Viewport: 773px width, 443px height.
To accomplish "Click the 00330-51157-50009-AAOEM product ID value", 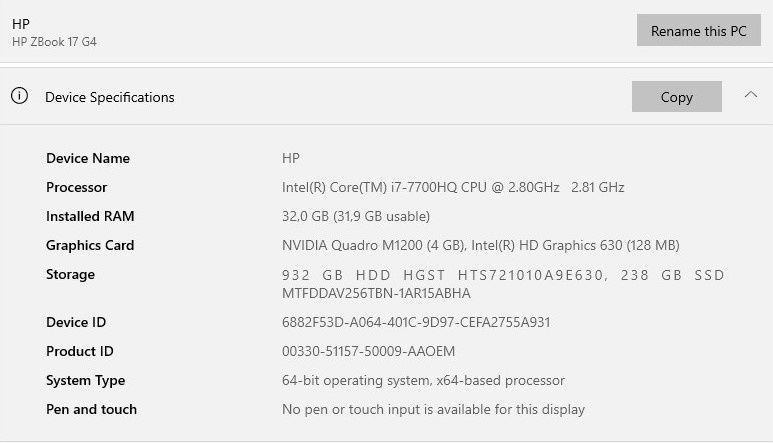I will (368, 351).
